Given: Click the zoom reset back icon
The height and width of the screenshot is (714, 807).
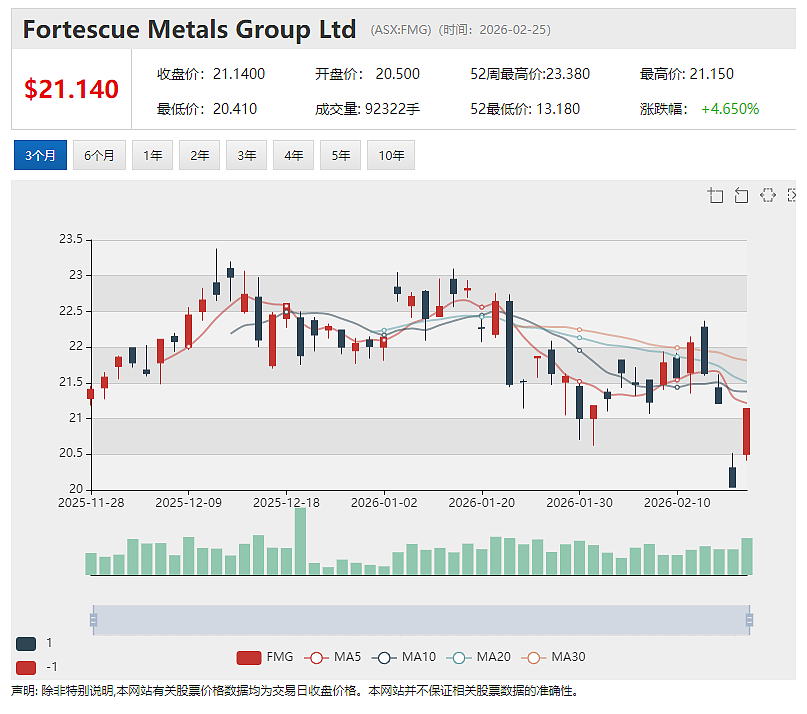Looking at the screenshot, I should [741, 195].
